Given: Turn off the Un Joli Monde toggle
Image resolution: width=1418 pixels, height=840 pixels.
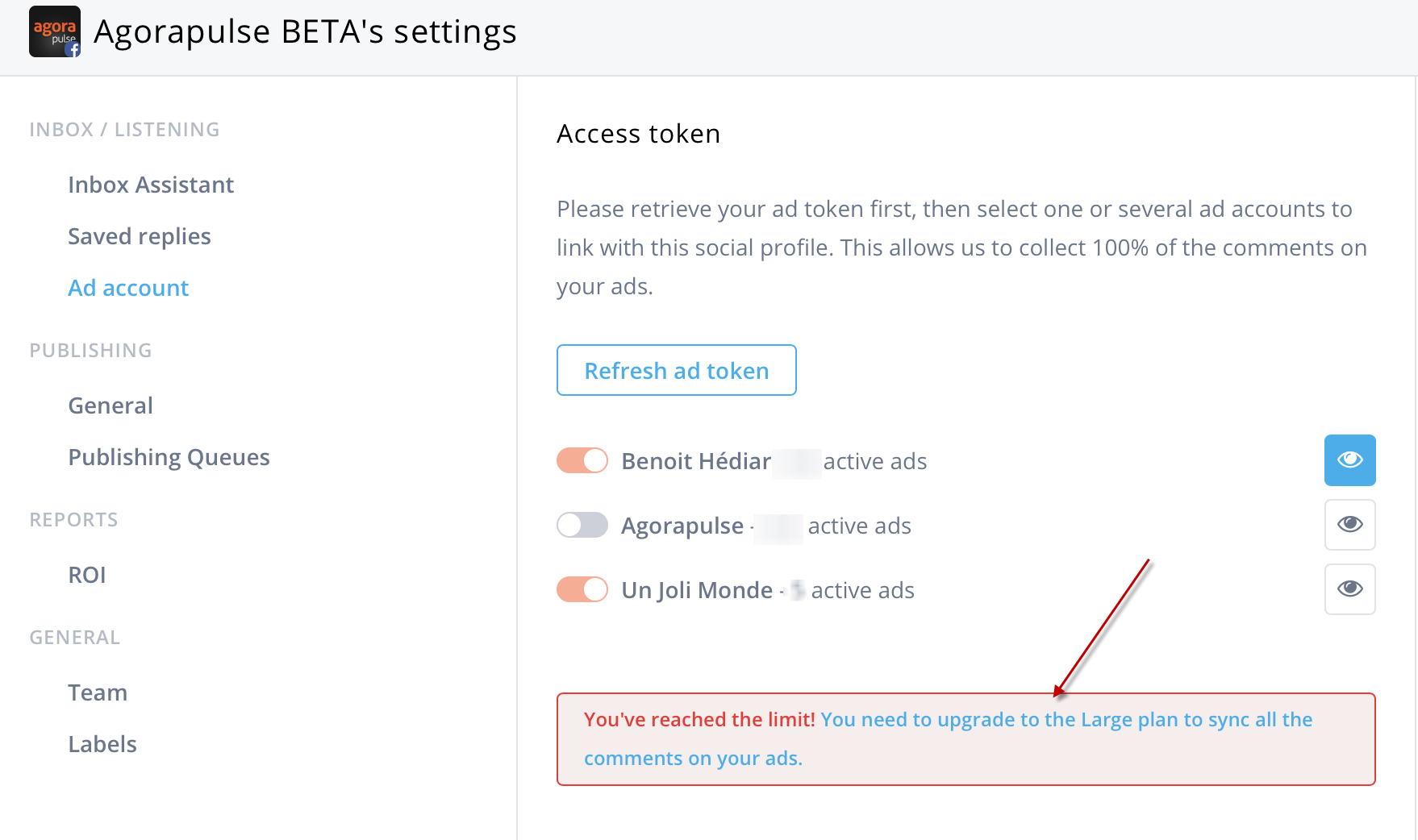Looking at the screenshot, I should (582, 590).
